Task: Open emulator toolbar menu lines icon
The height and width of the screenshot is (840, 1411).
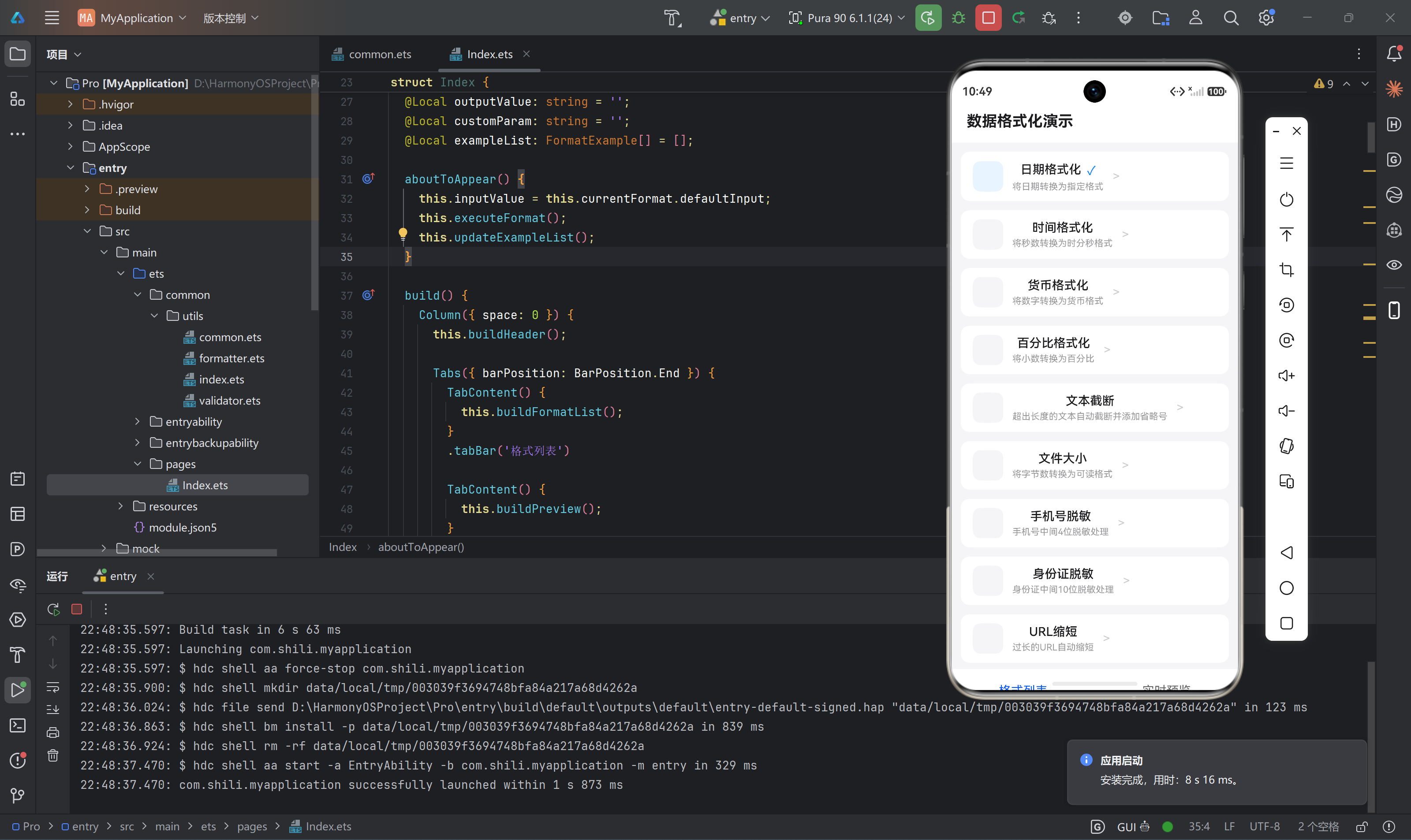Action: coord(1286,164)
